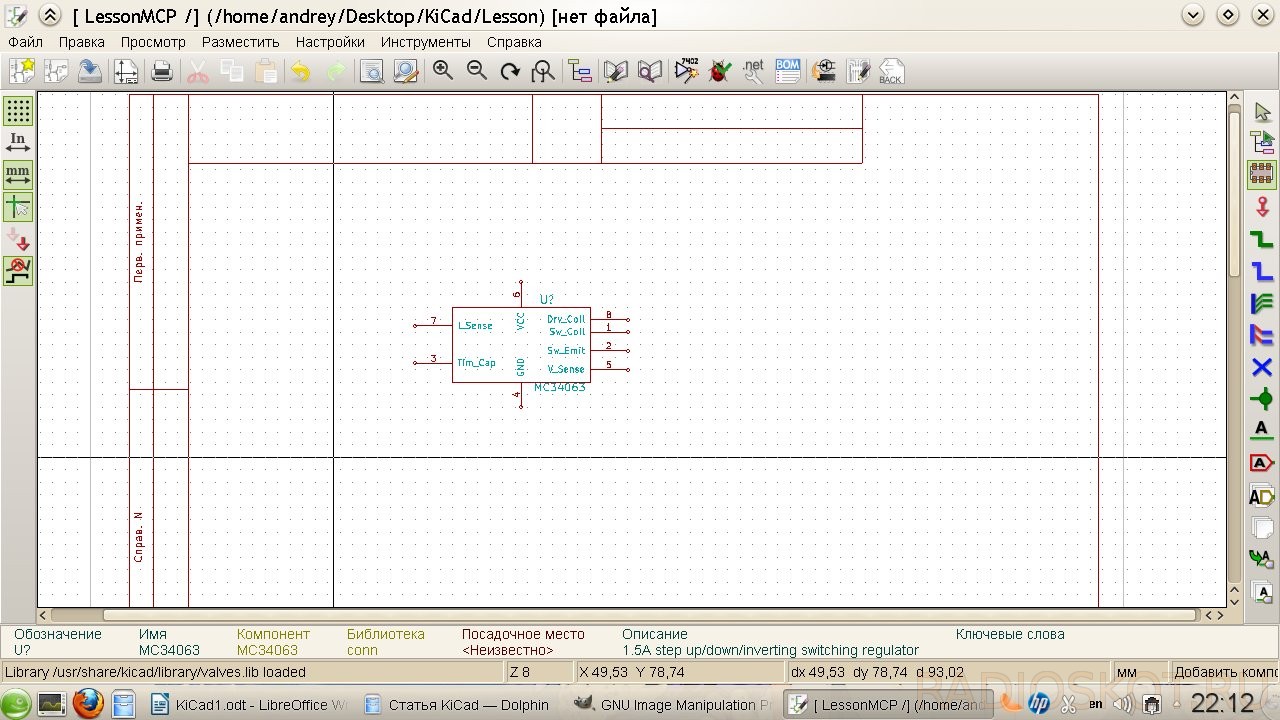Generate the bill of materials

pos(788,71)
